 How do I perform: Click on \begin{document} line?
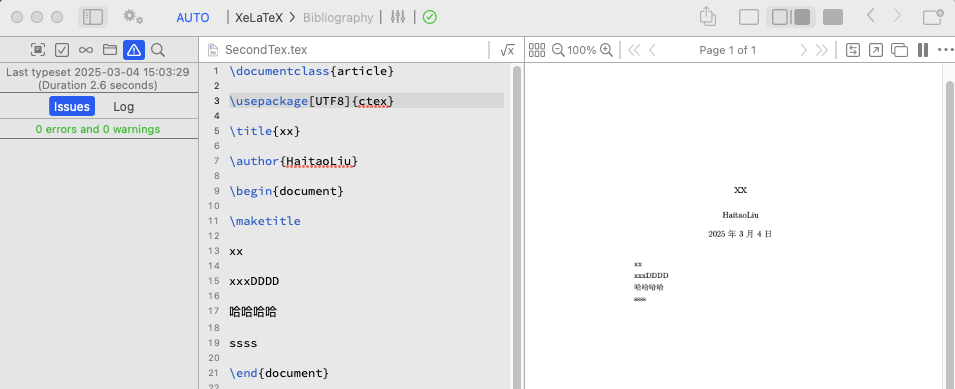(x=287, y=191)
